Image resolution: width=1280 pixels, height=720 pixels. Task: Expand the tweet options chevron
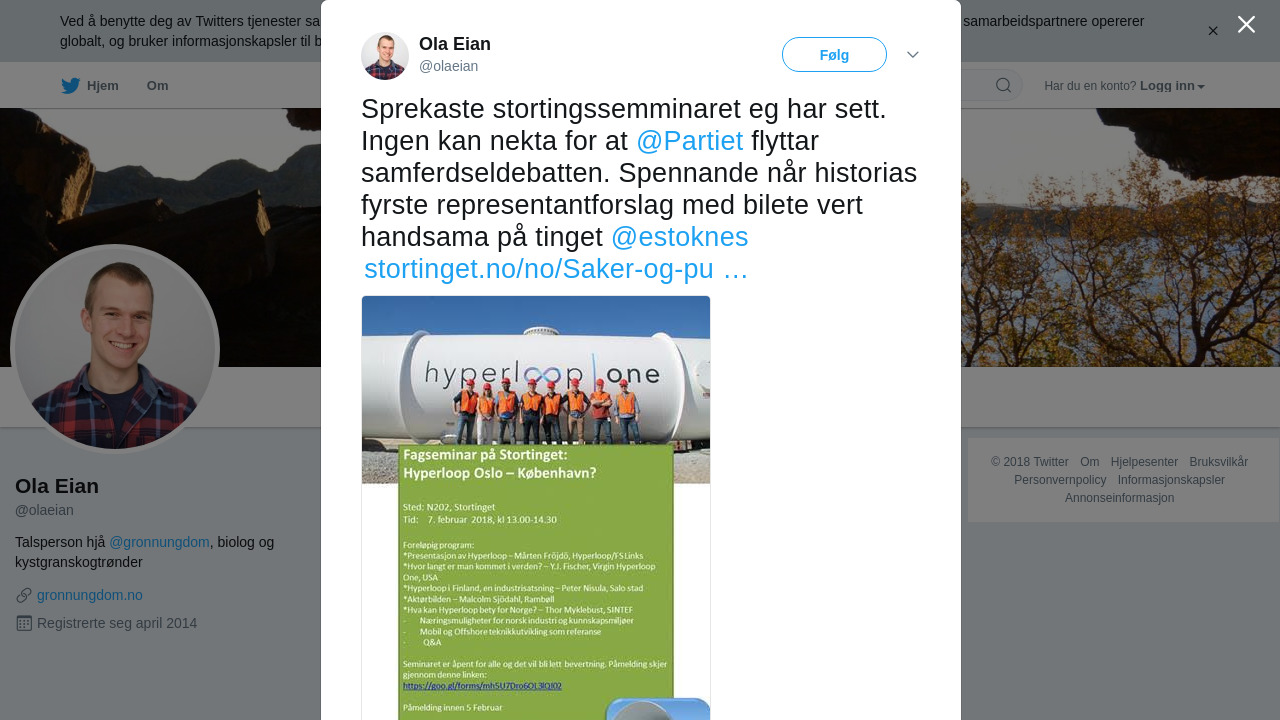click(913, 54)
